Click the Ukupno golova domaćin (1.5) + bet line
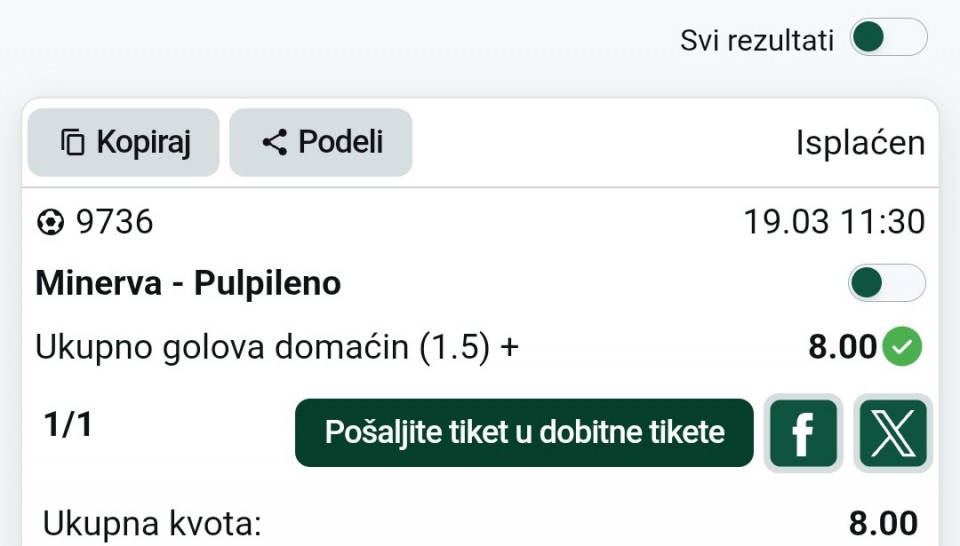This screenshot has height=546, width=960. pyautogui.click(x=277, y=347)
